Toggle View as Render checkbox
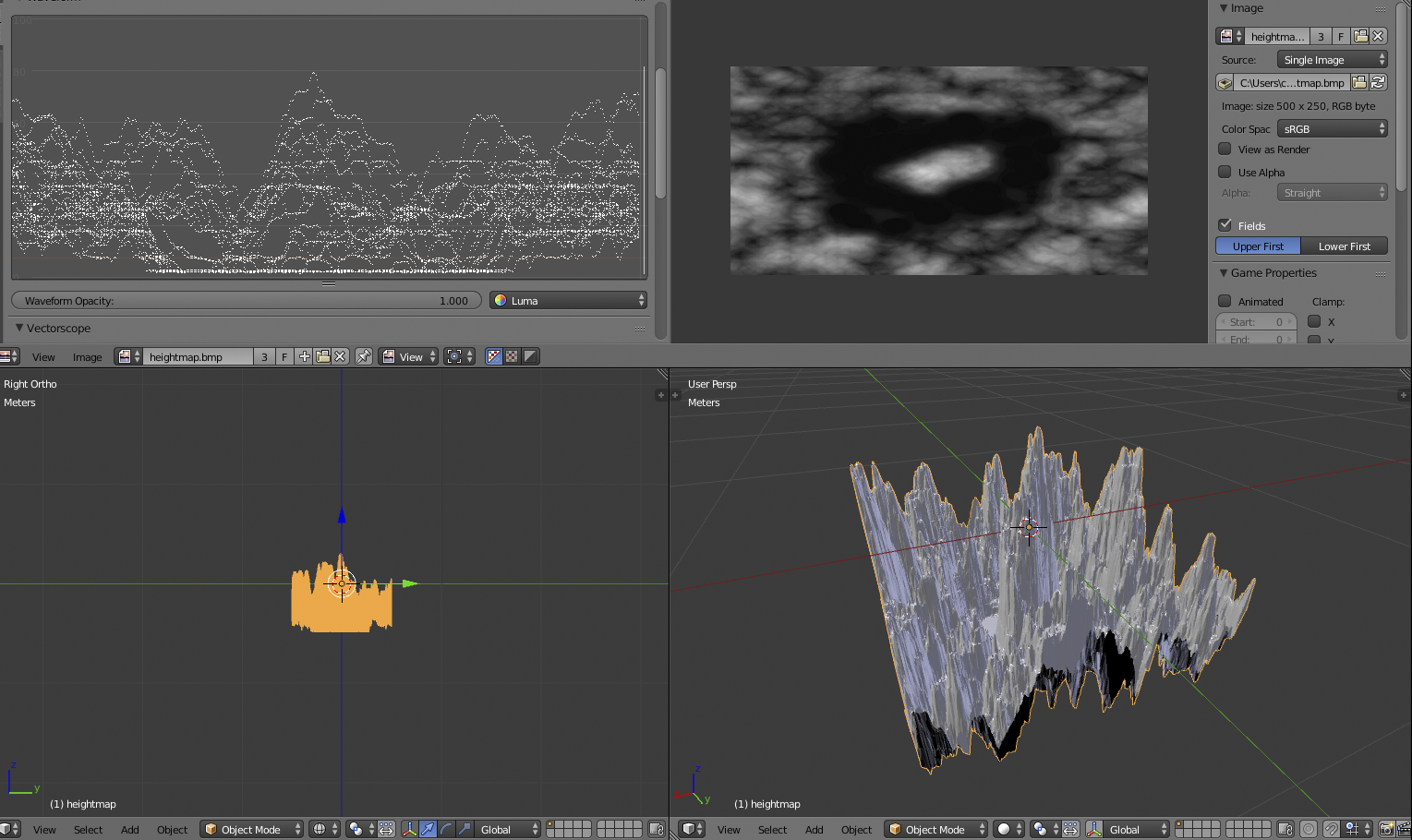This screenshot has height=840, width=1412. click(x=1225, y=149)
